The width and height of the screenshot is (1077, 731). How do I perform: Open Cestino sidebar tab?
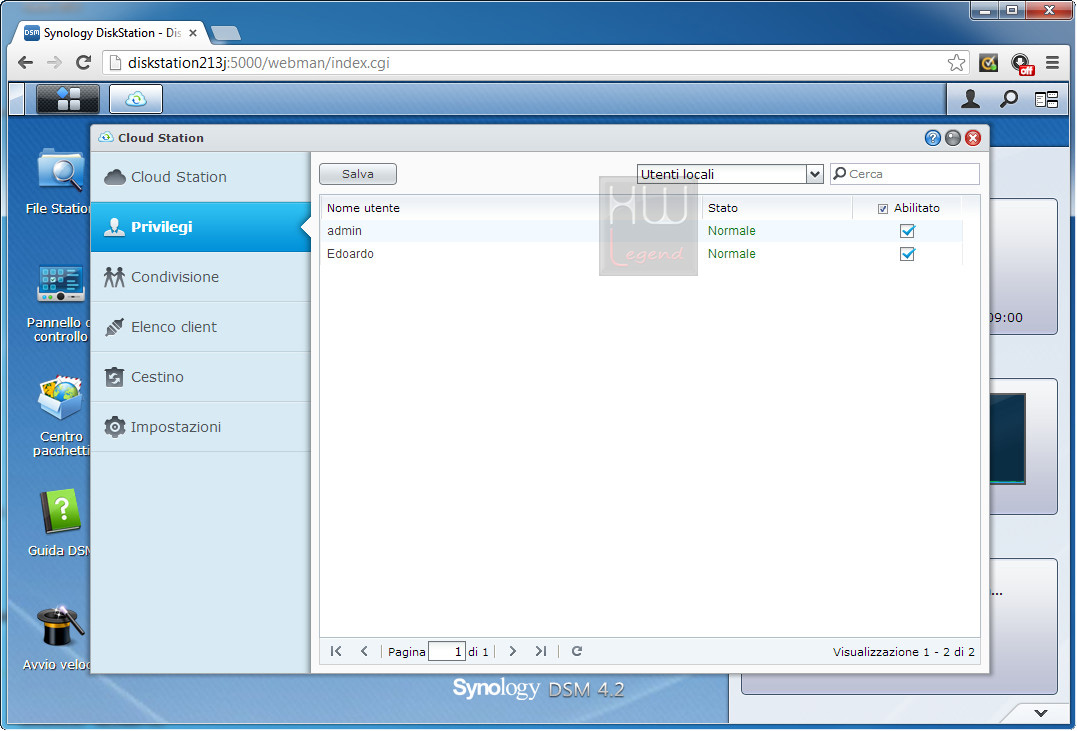[x=201, y=377]
